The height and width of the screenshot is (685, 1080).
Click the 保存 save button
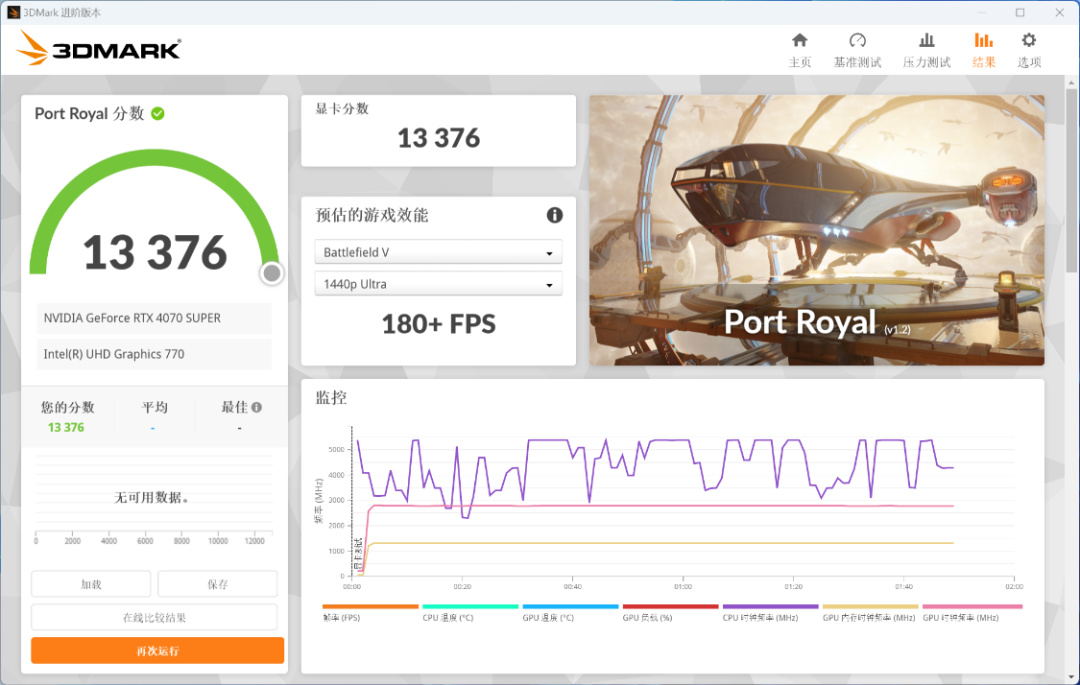pyautogui.click(x=218, y=584)
